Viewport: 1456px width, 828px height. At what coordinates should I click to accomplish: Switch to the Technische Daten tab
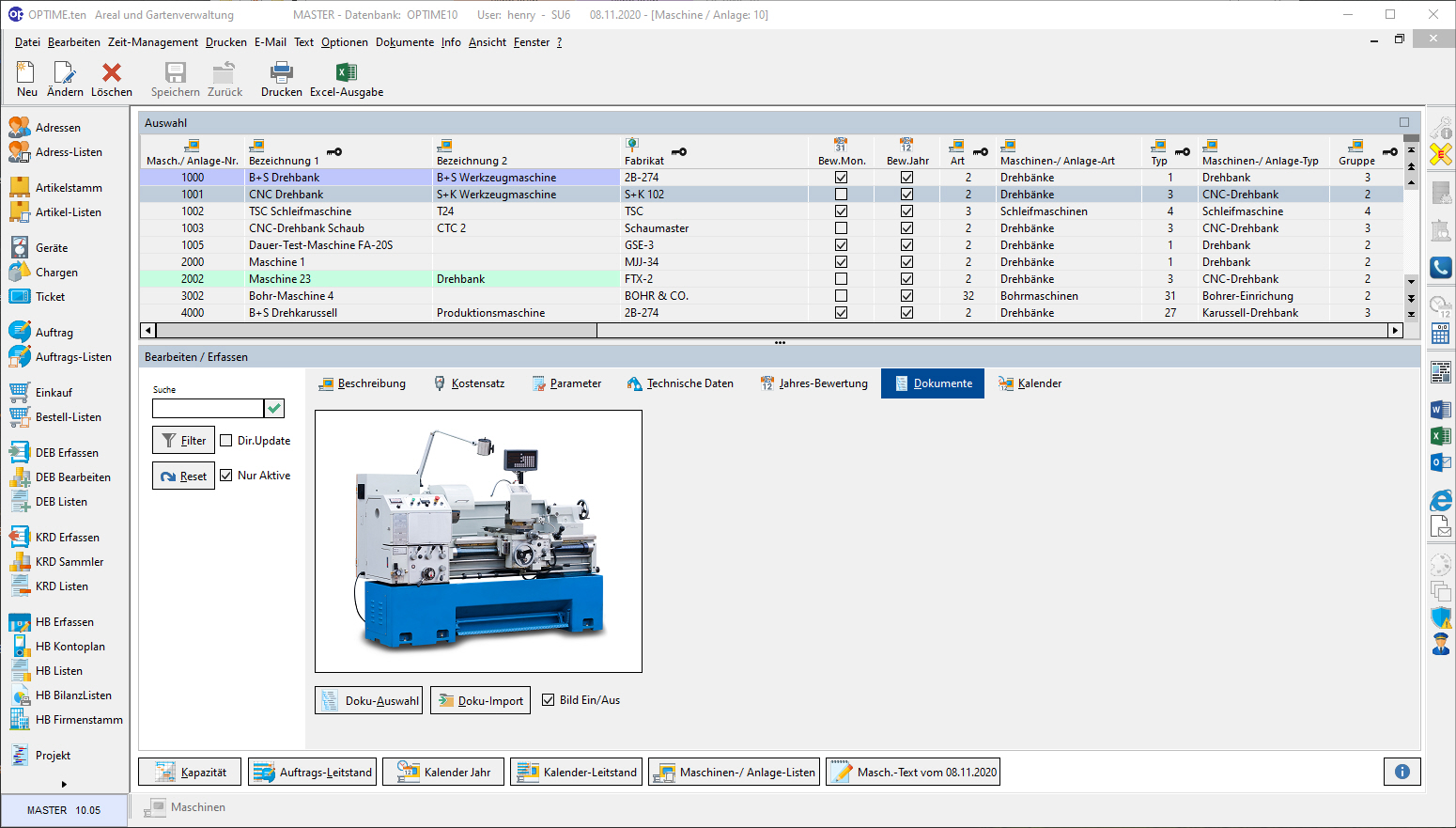[680, 383]
